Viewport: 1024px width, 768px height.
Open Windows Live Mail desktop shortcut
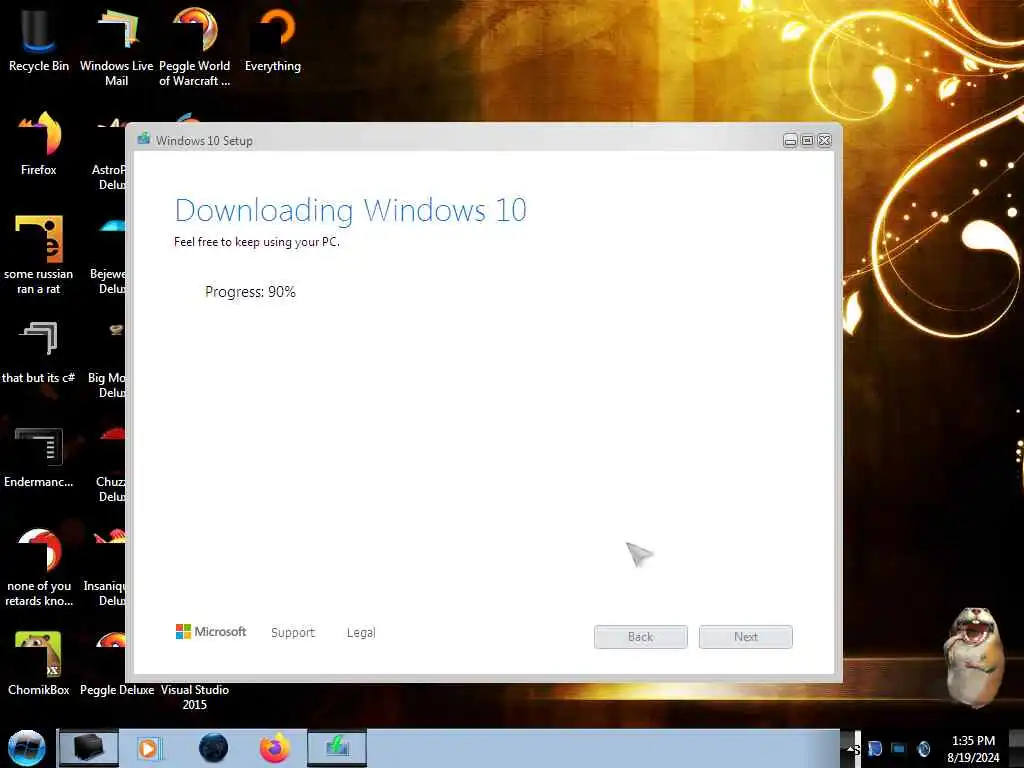coord(116,46)
